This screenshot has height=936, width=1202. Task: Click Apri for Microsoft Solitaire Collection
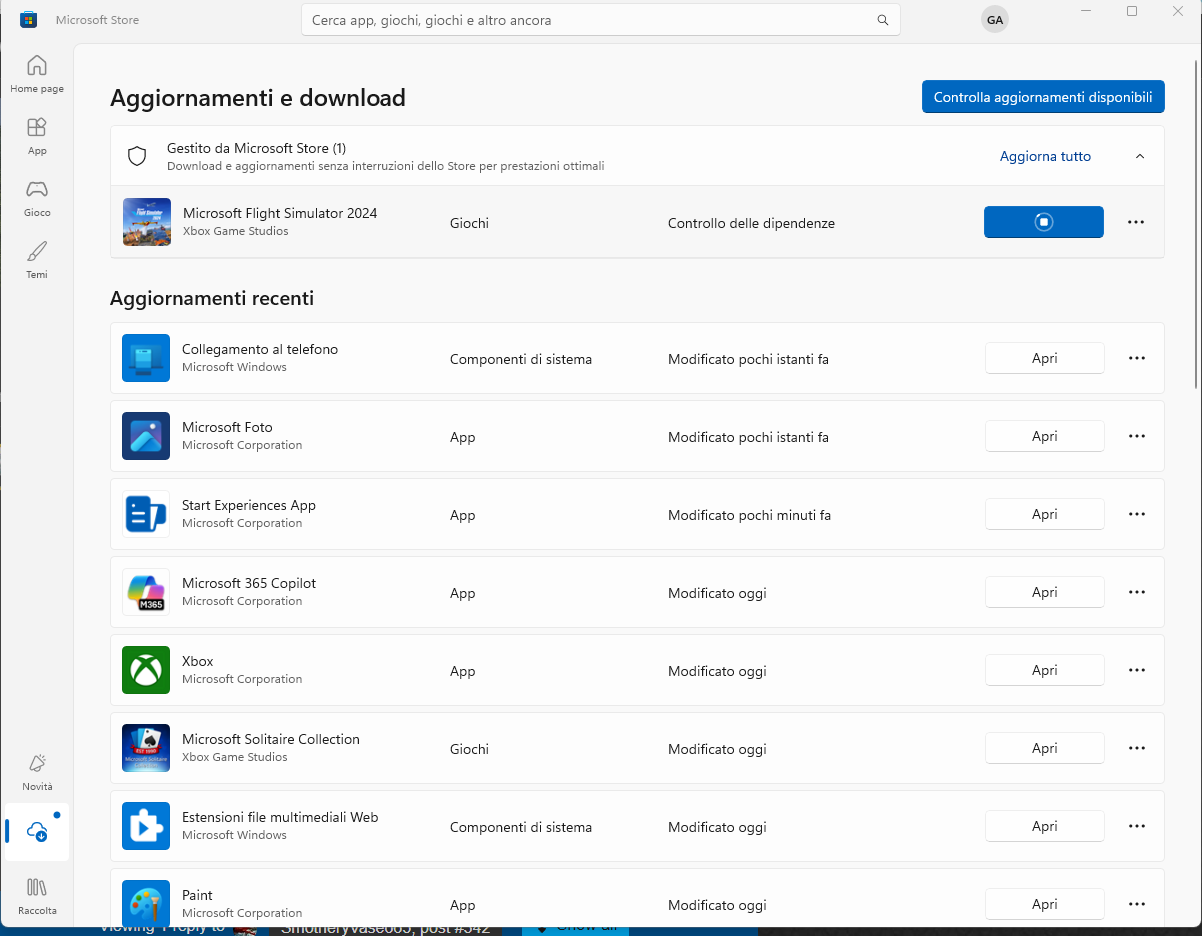click(1044, 748)
